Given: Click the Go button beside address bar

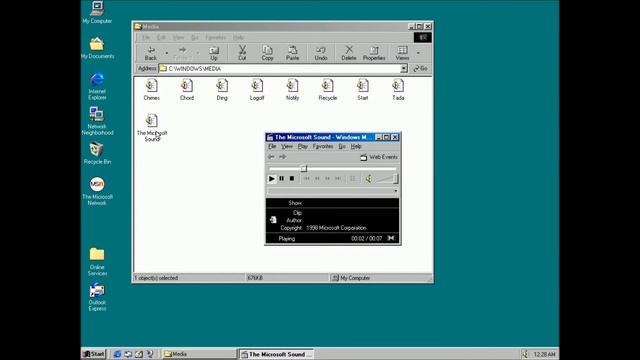Looking at the screenshot, I should point(420,69).
